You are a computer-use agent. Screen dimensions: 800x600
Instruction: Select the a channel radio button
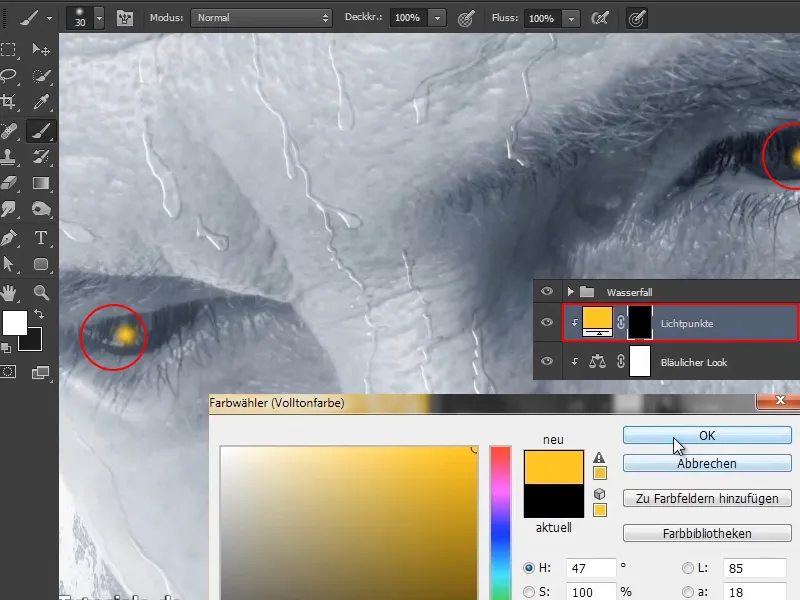point(688,592)
